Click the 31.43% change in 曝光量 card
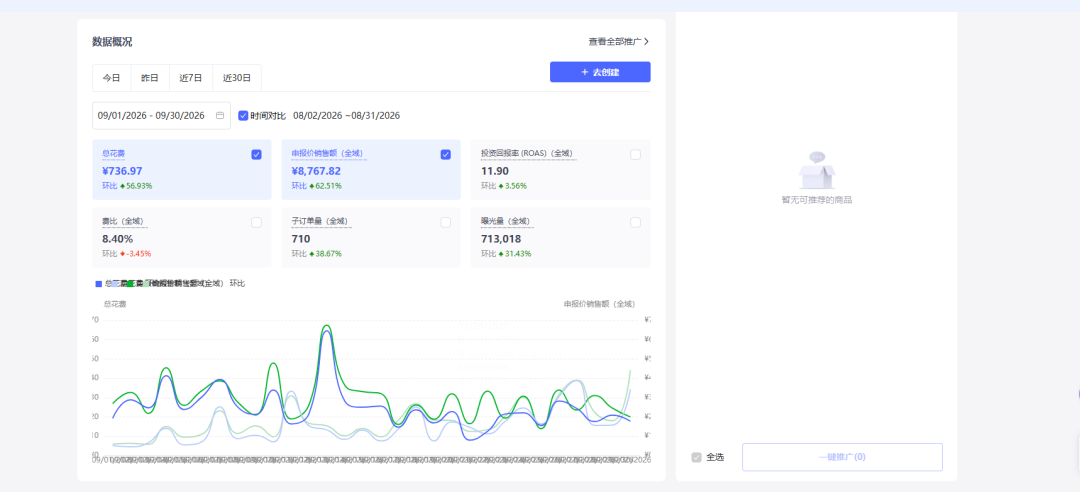This screenshot has height=492, width=1080. [518, 254]
